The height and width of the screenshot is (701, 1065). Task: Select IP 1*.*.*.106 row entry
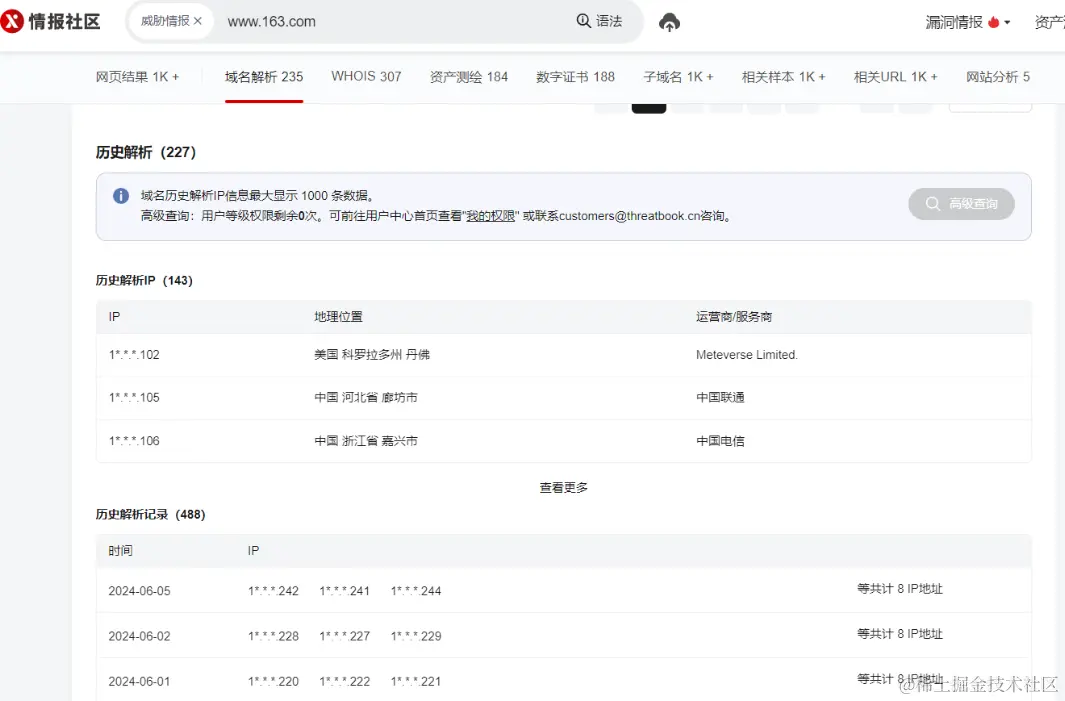(134, 441)
